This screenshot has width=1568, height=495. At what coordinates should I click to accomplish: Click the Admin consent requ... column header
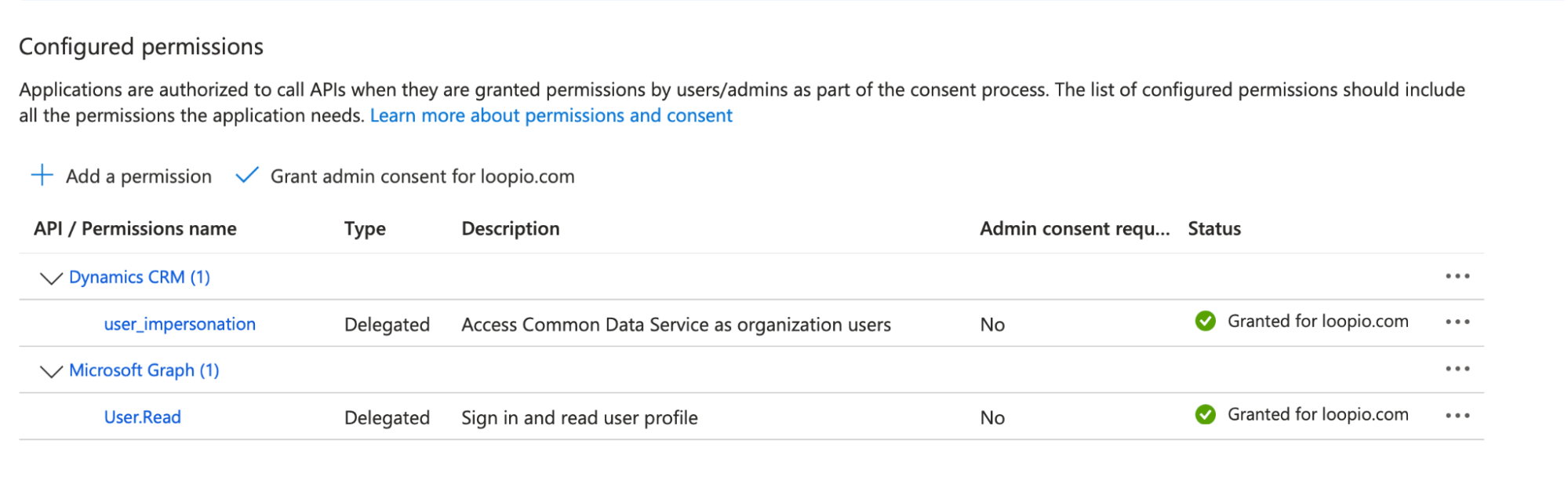[x=1075, y=229]
